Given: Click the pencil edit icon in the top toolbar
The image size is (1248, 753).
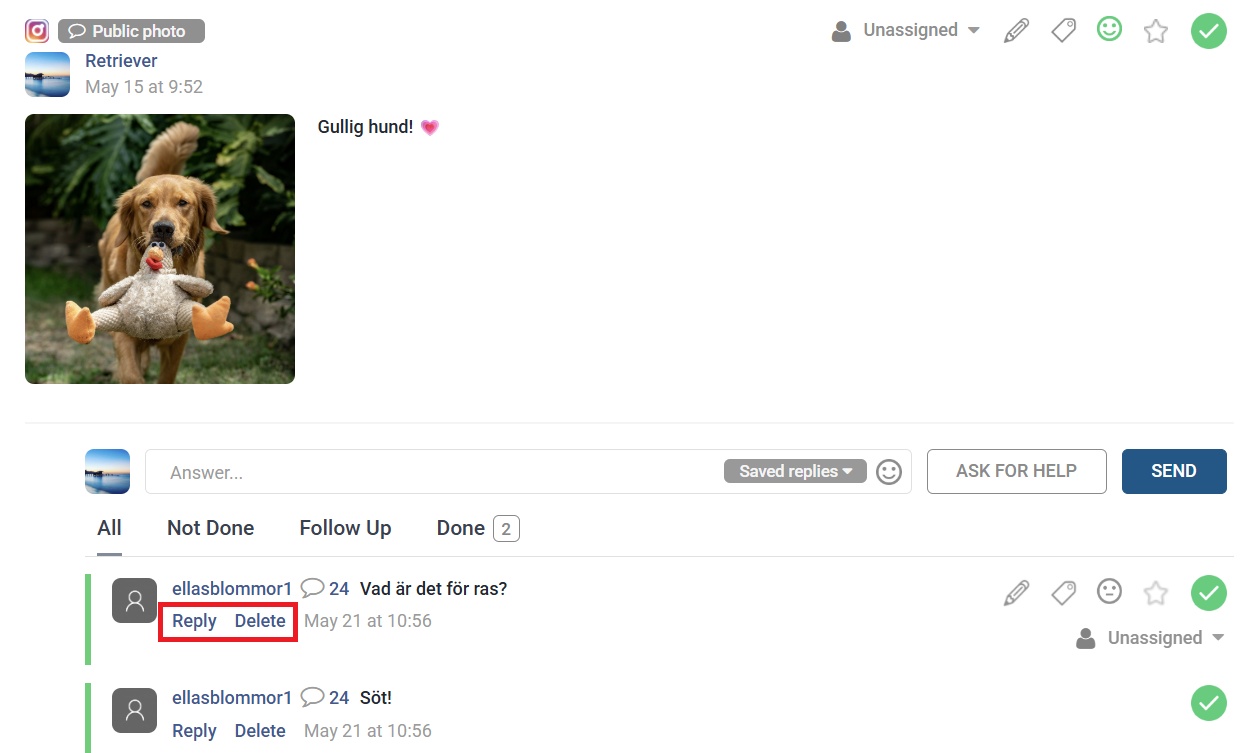Looking at the screenshot, I should [1016, 31].
